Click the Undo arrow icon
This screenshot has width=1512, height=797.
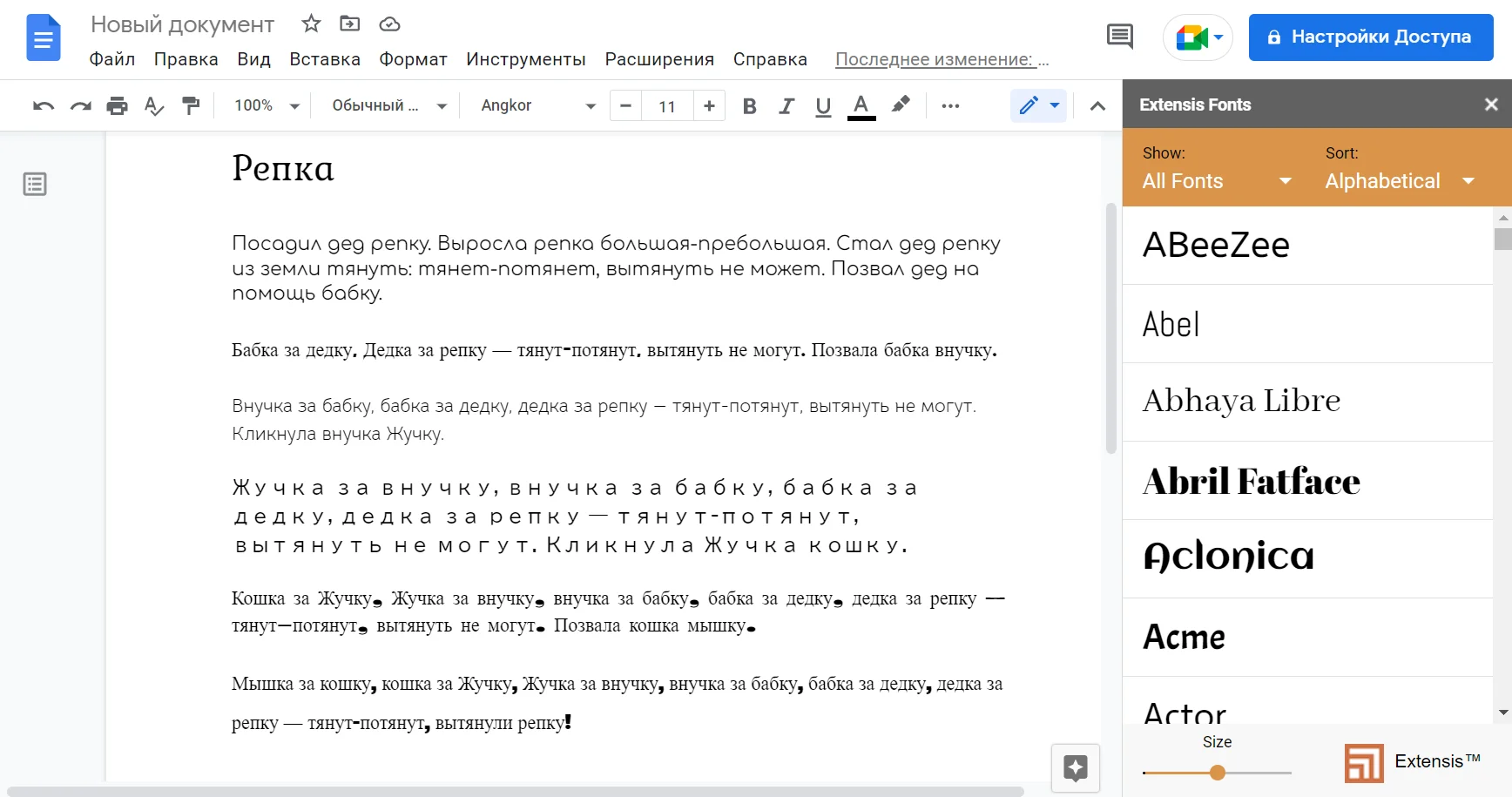pyautogui.click(x=44, y=106)
